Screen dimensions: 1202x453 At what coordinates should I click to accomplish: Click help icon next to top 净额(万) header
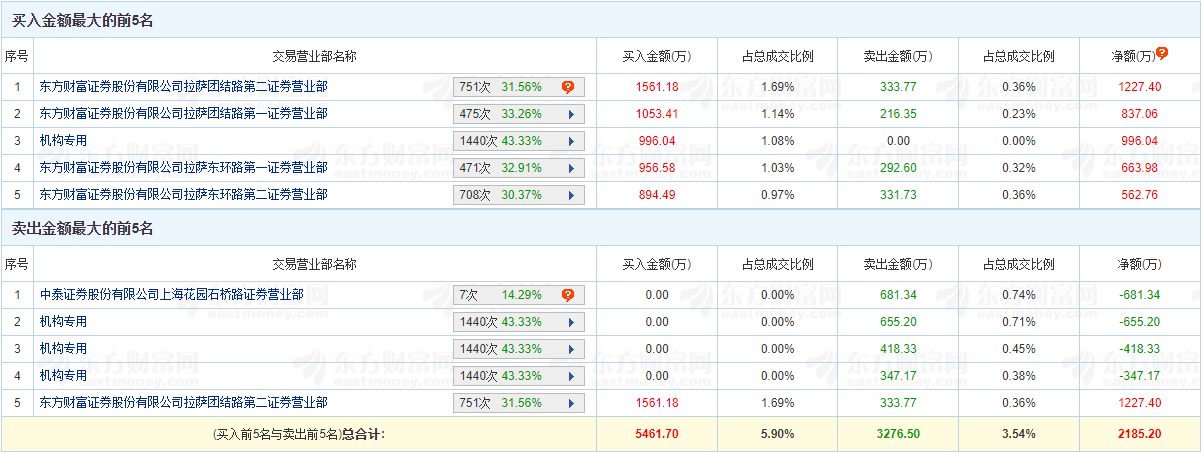(x=1162, y=53)
